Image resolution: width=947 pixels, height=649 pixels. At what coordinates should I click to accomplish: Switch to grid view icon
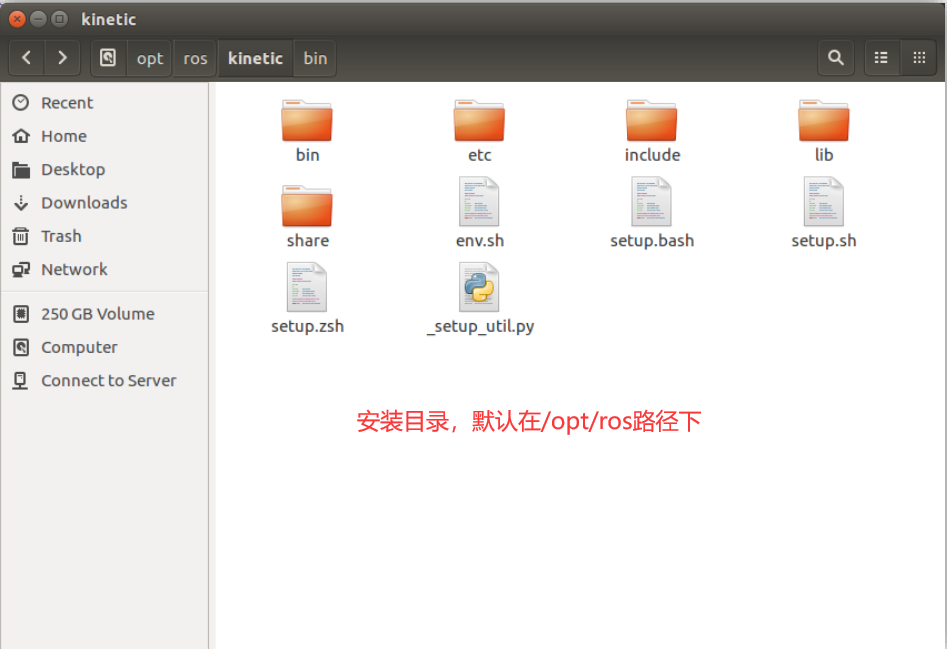click(x=919, y=58)
